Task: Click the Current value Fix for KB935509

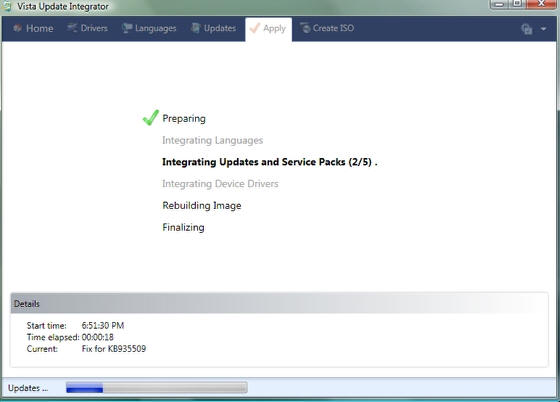Action: pos(114,349)
